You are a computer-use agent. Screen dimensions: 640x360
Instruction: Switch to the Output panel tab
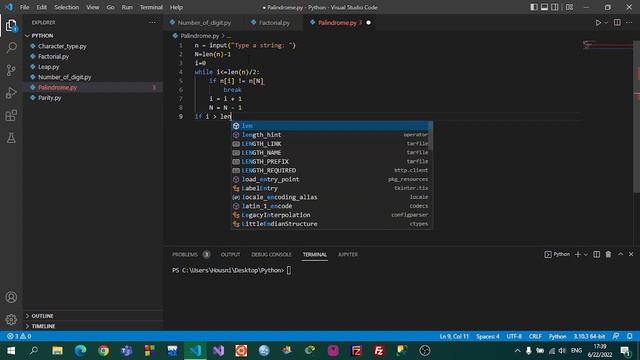[230, 254]
